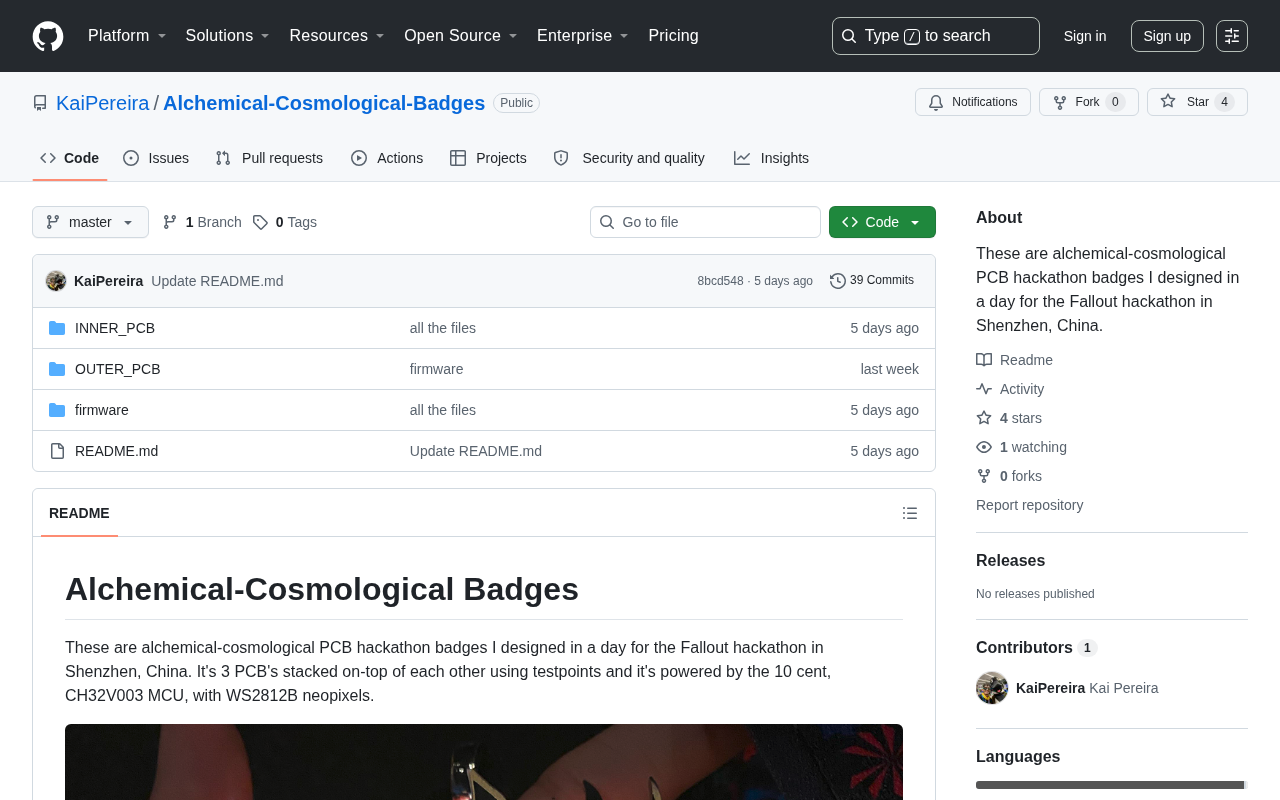Click the magnifier icon in Go to file

click(607, 222)
